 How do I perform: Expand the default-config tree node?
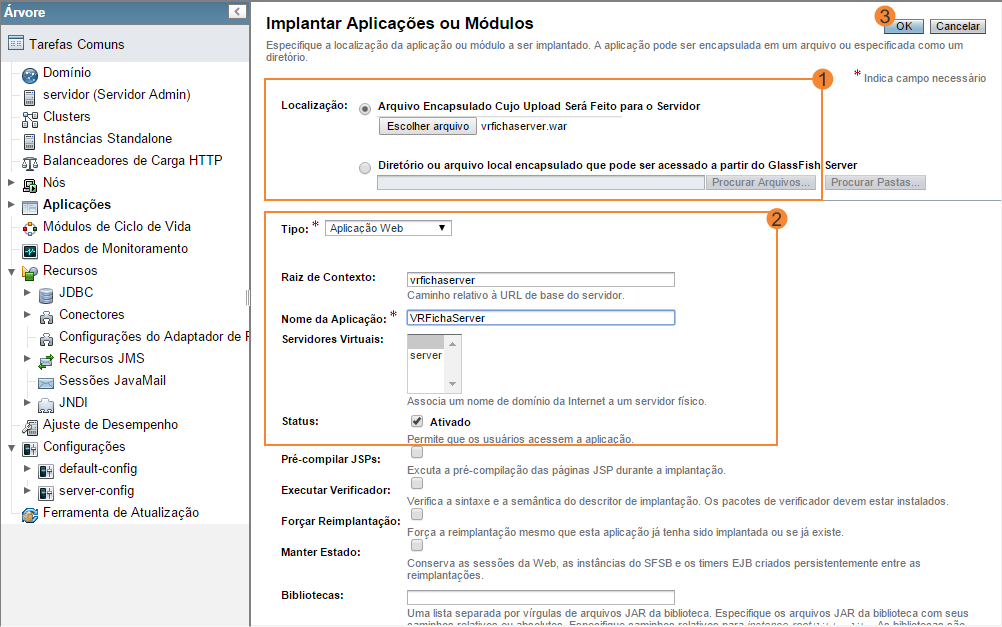(27, 468)
